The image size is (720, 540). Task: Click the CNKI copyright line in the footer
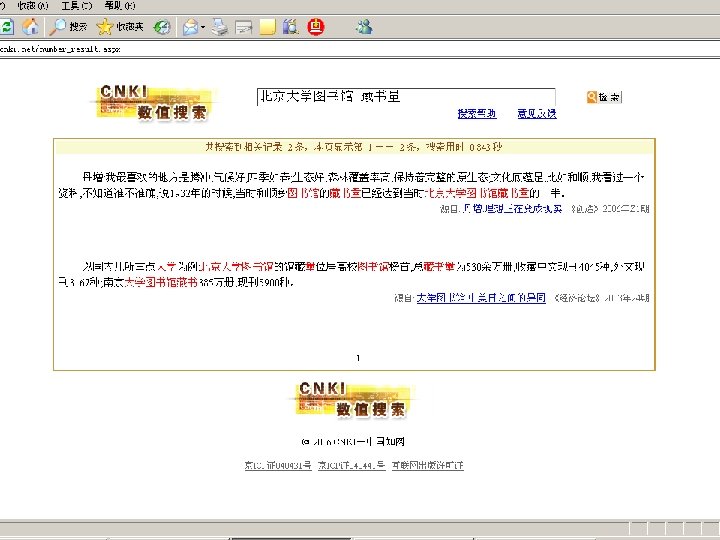pos(353,442)
